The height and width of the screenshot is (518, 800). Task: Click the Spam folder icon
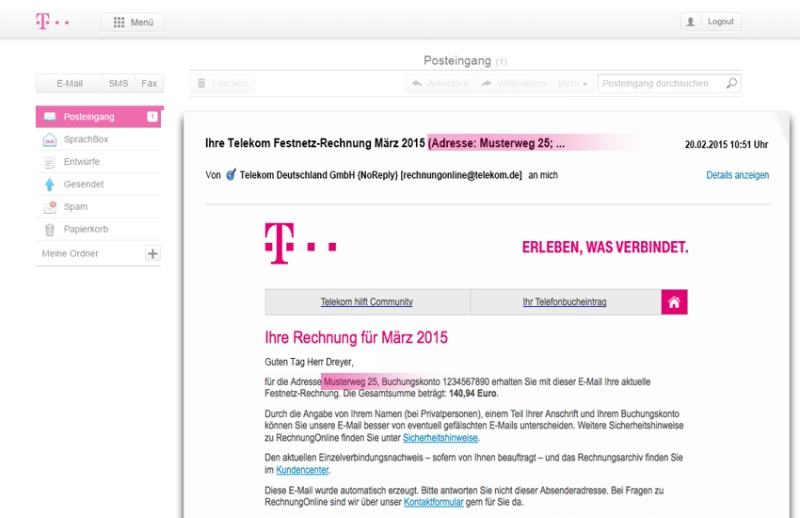[x=49, y=207]
